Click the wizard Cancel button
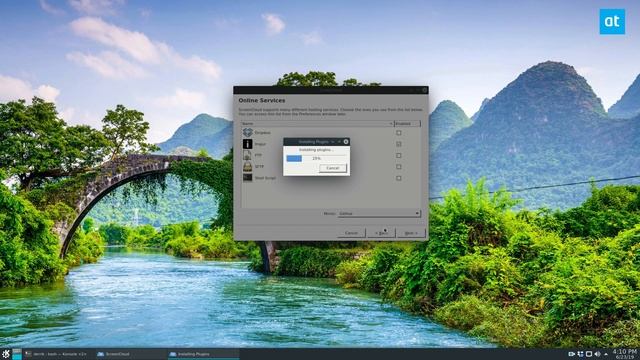Image resolution: width=640 pixels, height=360 pixels. pyautogui.click(x=351, y=233)
